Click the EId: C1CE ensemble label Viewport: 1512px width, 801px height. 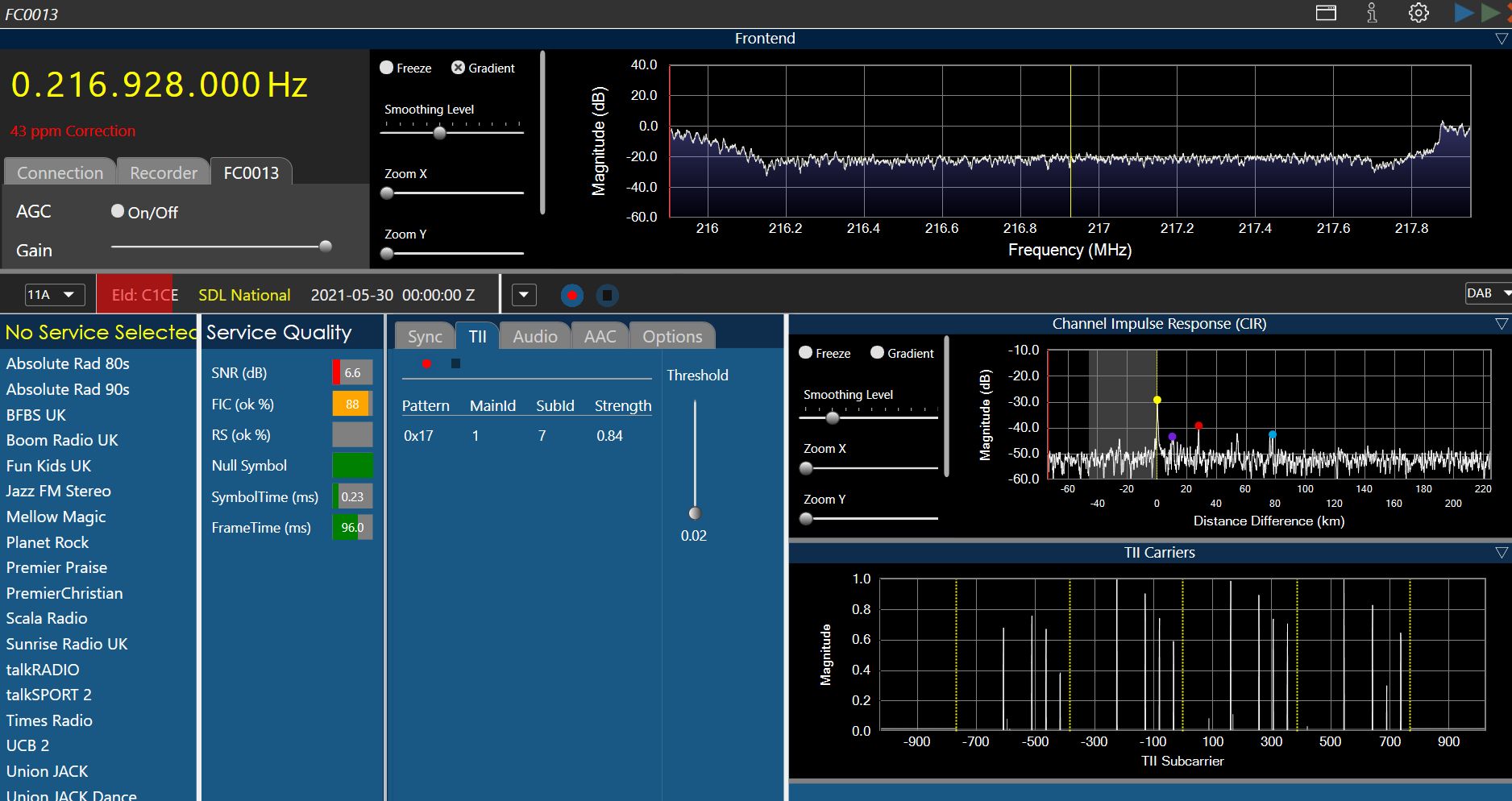tap(145, 295)
